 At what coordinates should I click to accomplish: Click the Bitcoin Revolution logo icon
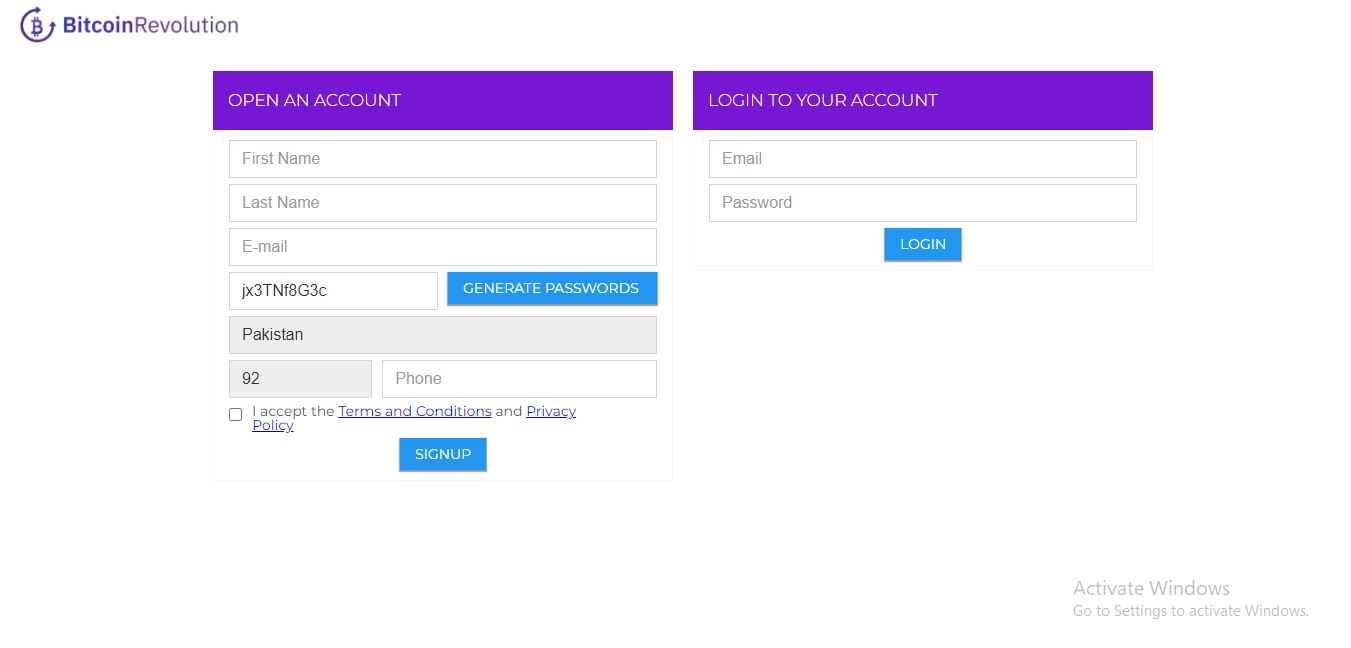click(x=37, y=24)
